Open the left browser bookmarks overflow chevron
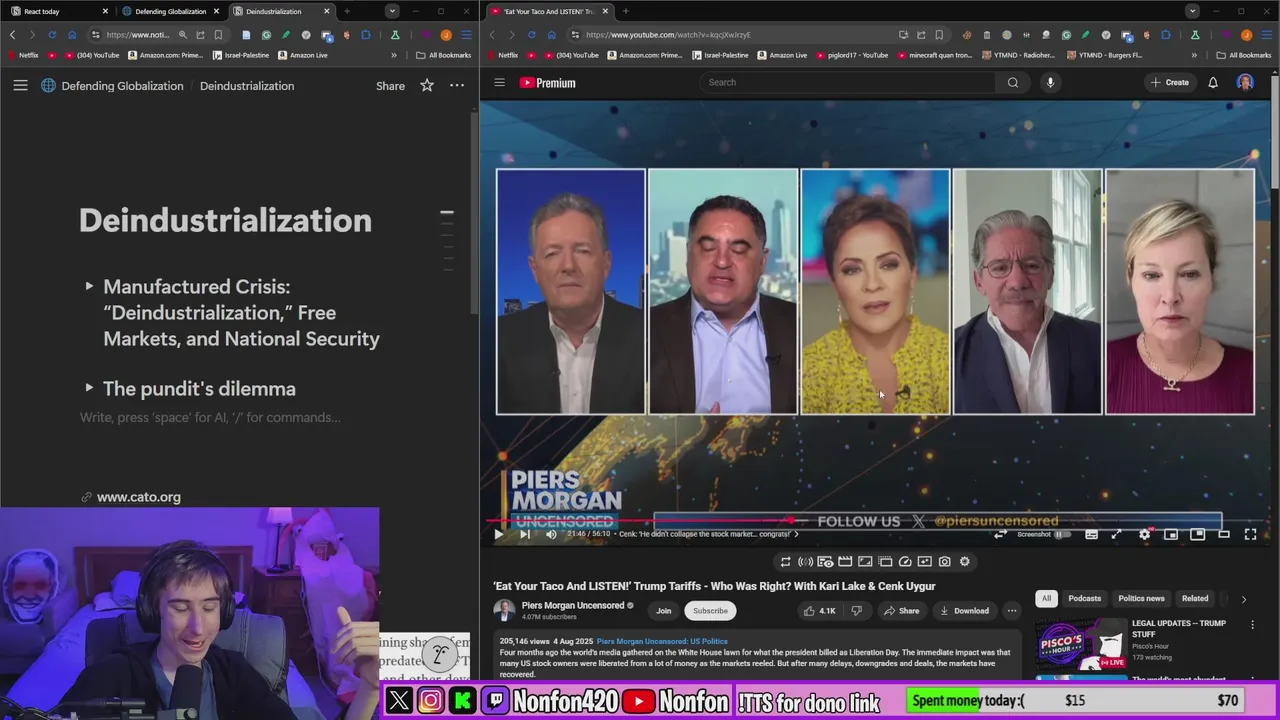Screen dimensions: 1280x720 coord(394,55)
